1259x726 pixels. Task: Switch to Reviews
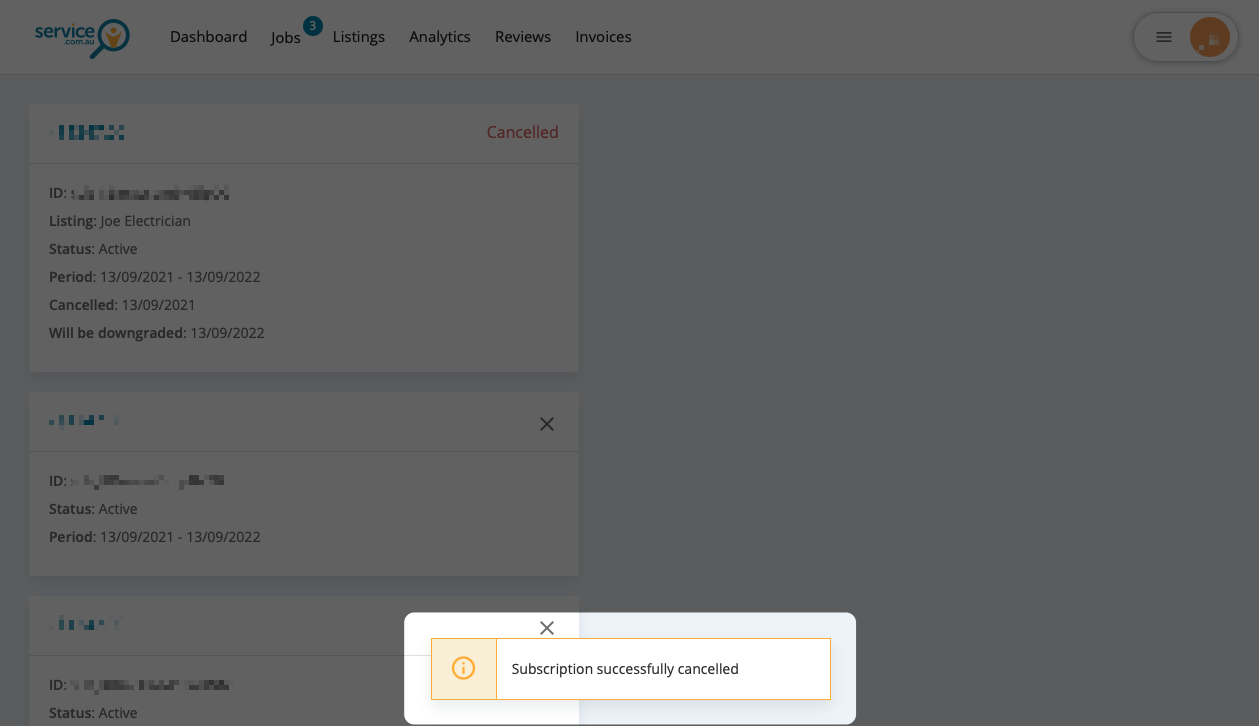coord(522,37)
